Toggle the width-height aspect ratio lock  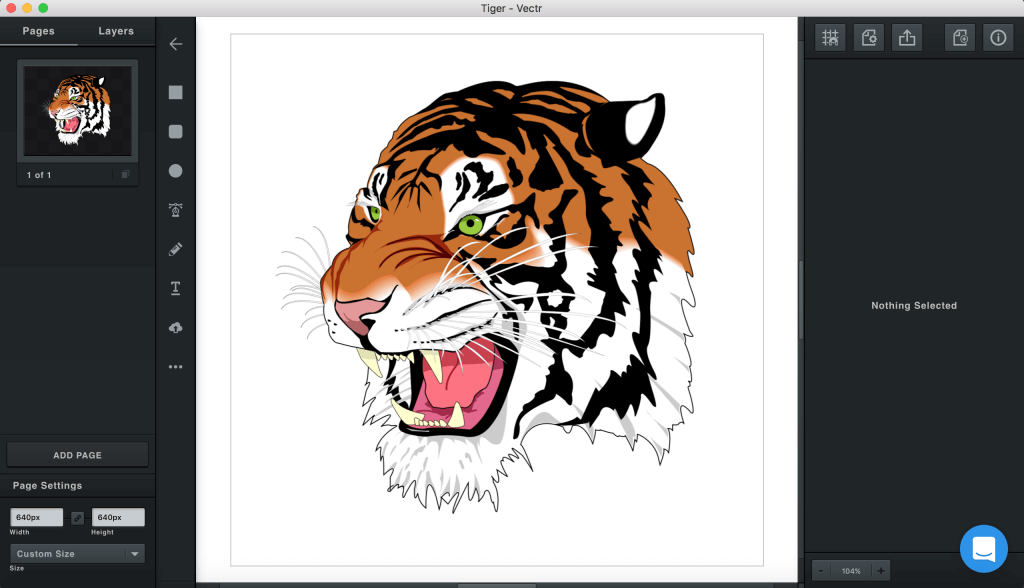(78, 518)
